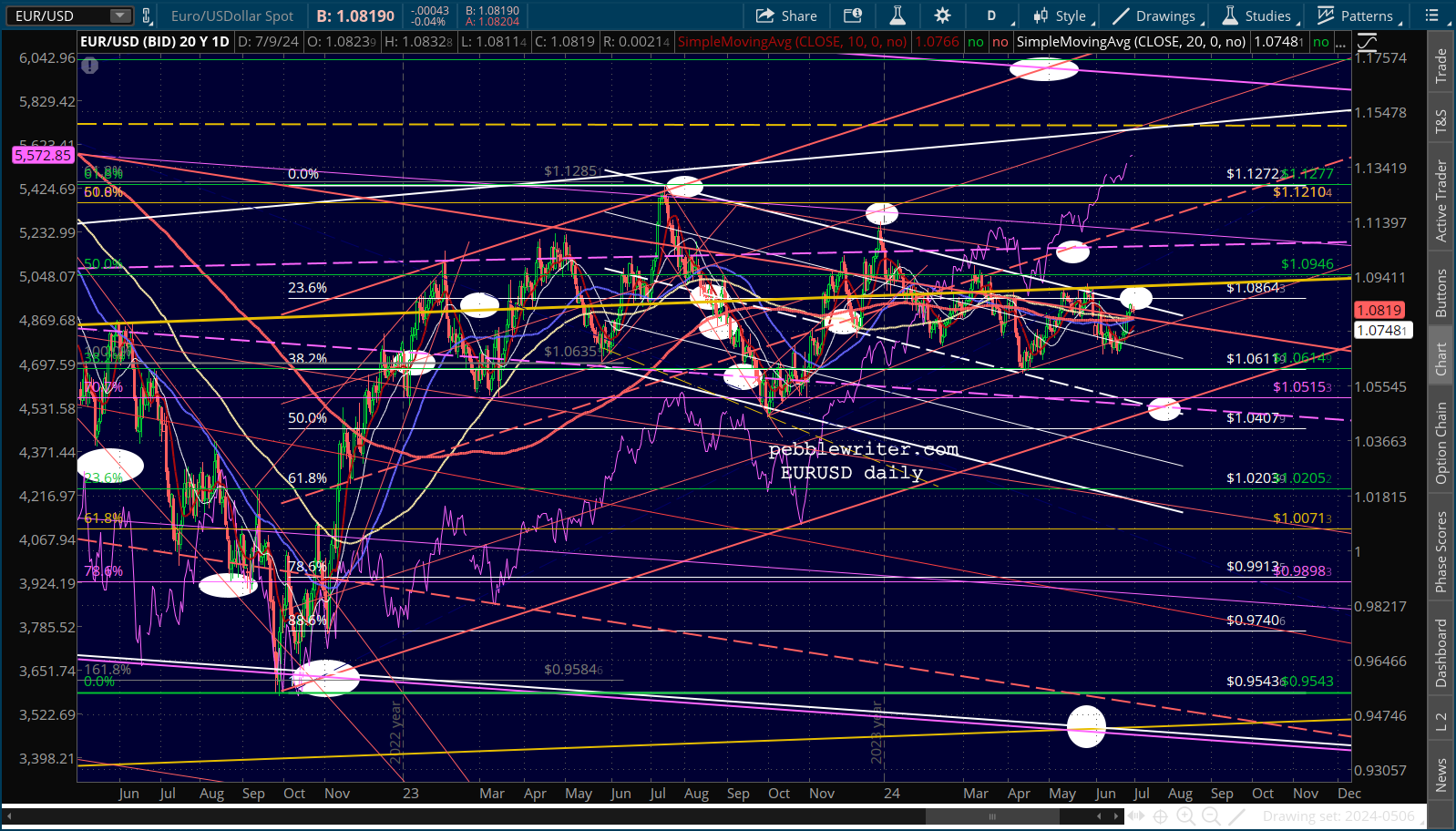Click the drawing tool line icon
Image resolution: width=1456 pixels, height=831 pixels.
[x=1238, y=816]
